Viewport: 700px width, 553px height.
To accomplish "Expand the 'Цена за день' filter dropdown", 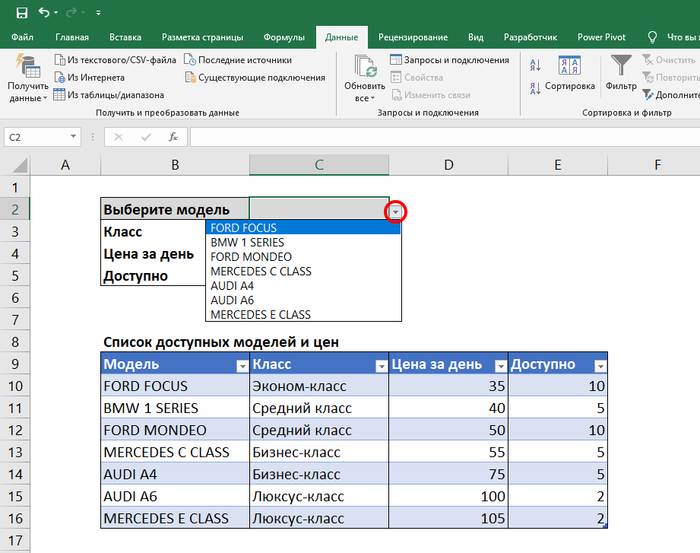I will pos(499,366).
